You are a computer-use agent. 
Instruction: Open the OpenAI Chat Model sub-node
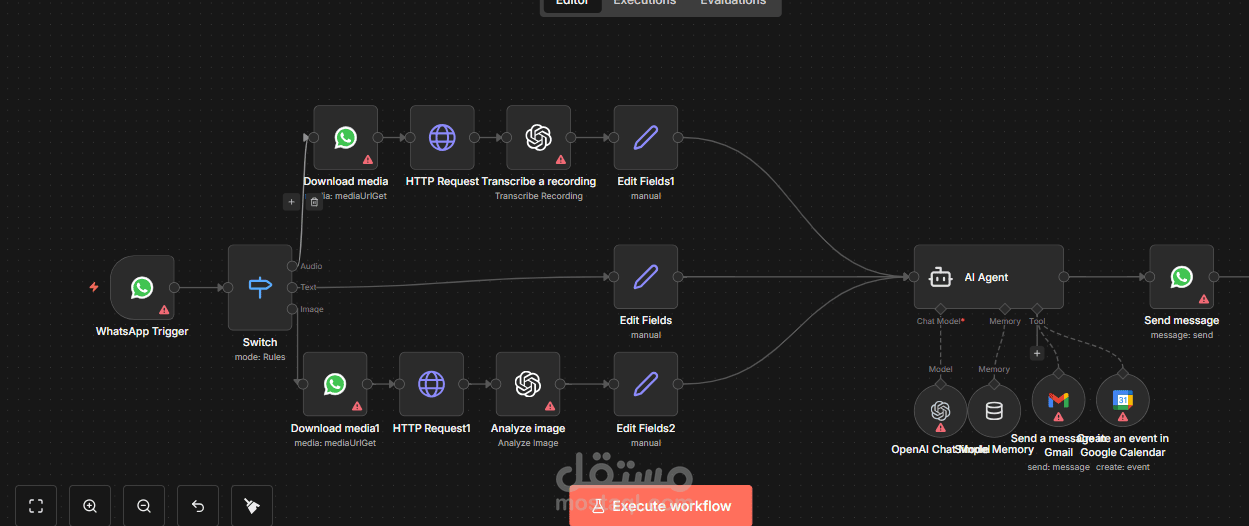tap(940, 410)
